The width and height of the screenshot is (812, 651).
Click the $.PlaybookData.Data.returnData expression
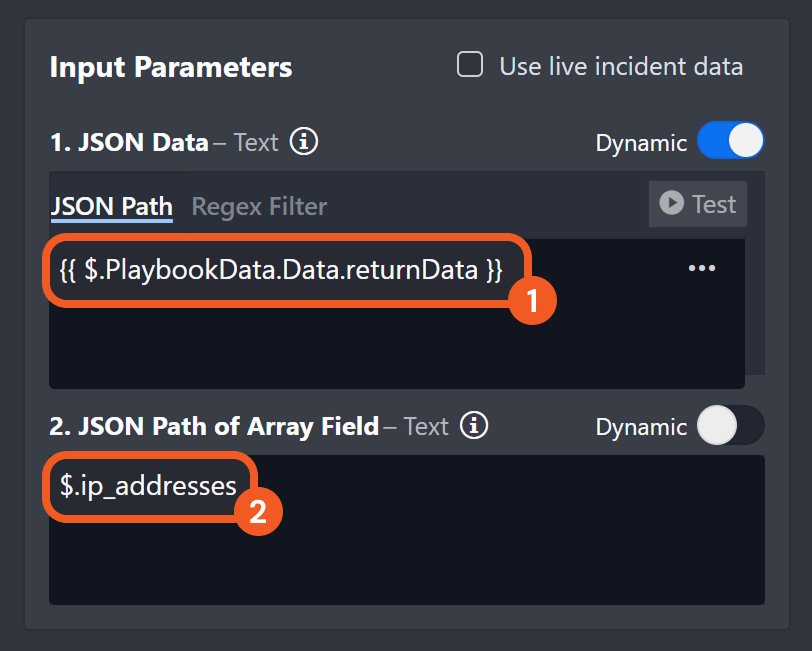[x=280, y=269]
